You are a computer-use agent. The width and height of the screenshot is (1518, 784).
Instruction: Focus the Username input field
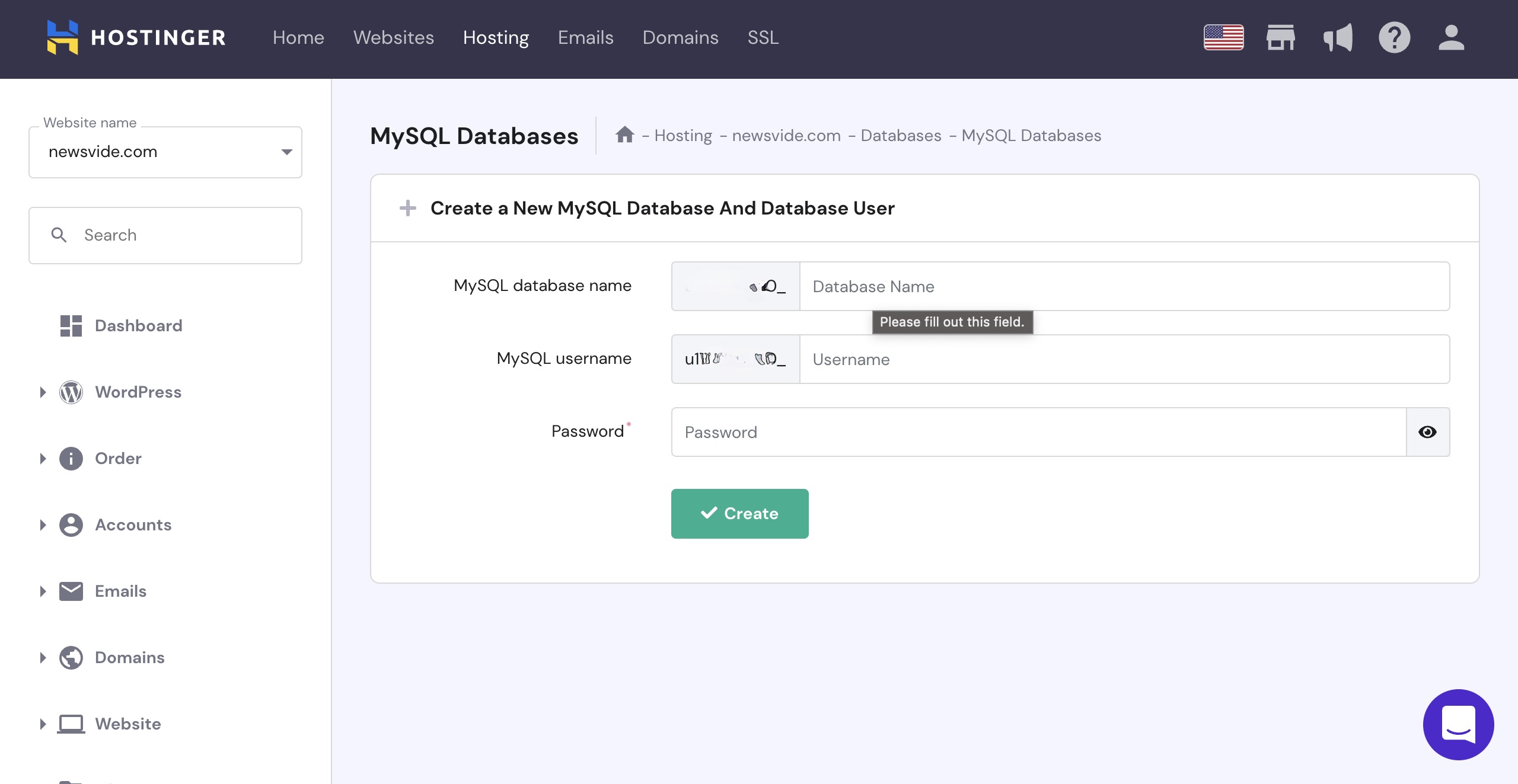1124,359
